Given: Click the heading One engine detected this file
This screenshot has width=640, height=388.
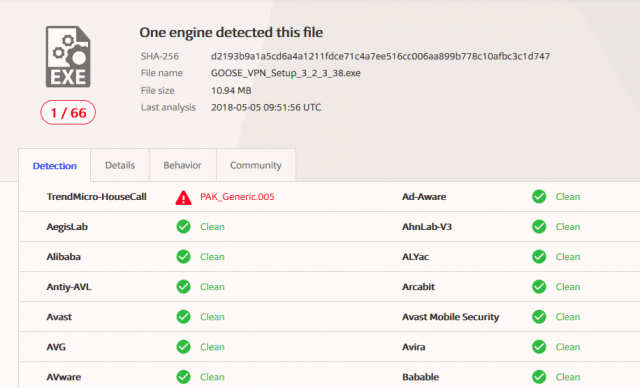Looking at the screenshot, I should point(231,32).
